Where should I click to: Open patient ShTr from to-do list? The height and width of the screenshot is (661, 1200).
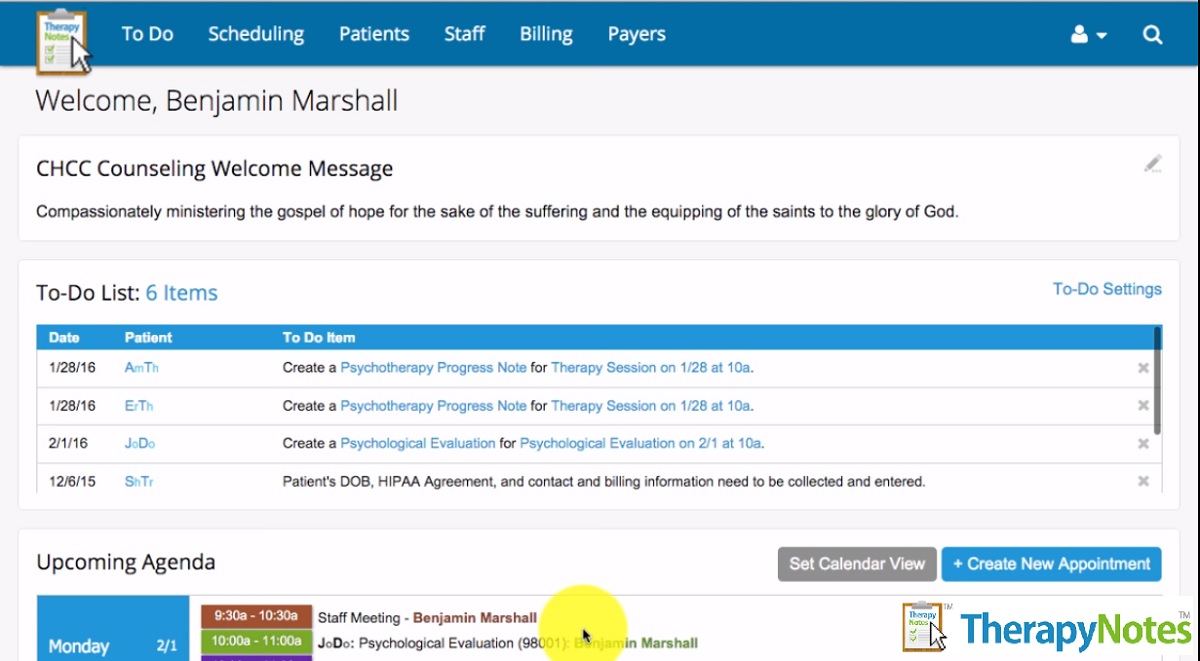[x=139, y=482]
